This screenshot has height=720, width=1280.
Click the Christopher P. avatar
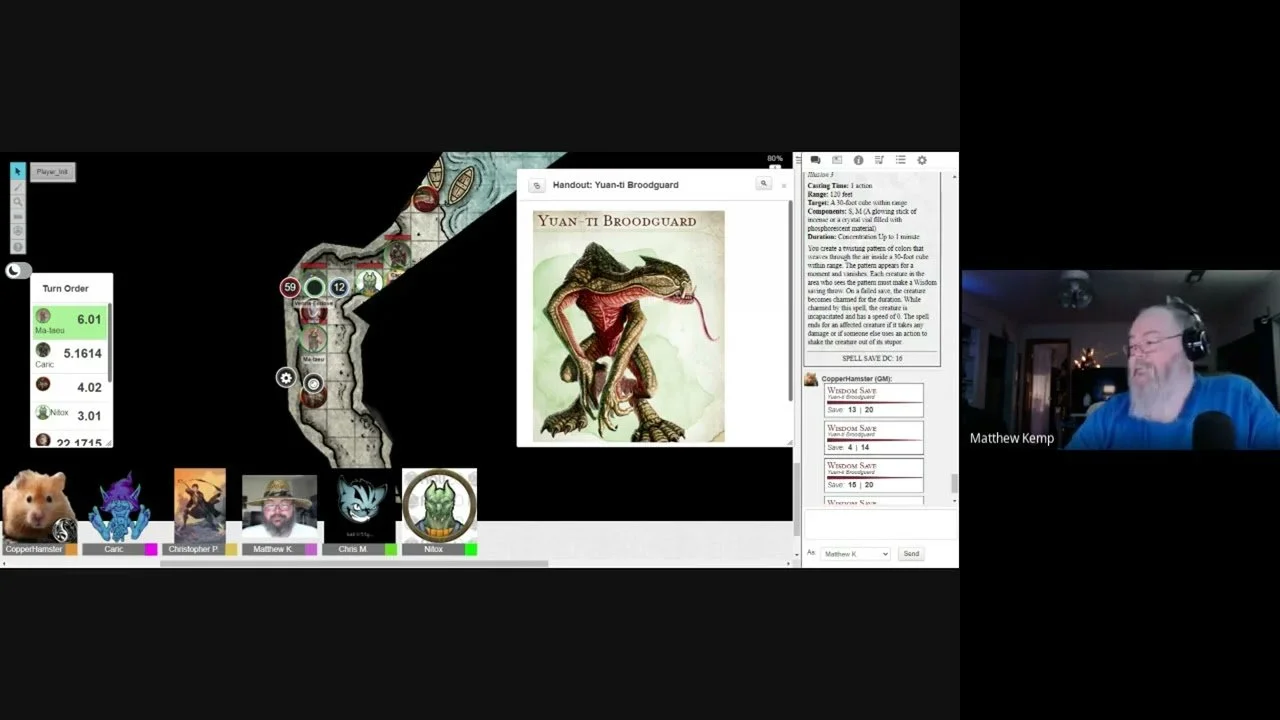(199, 506)
